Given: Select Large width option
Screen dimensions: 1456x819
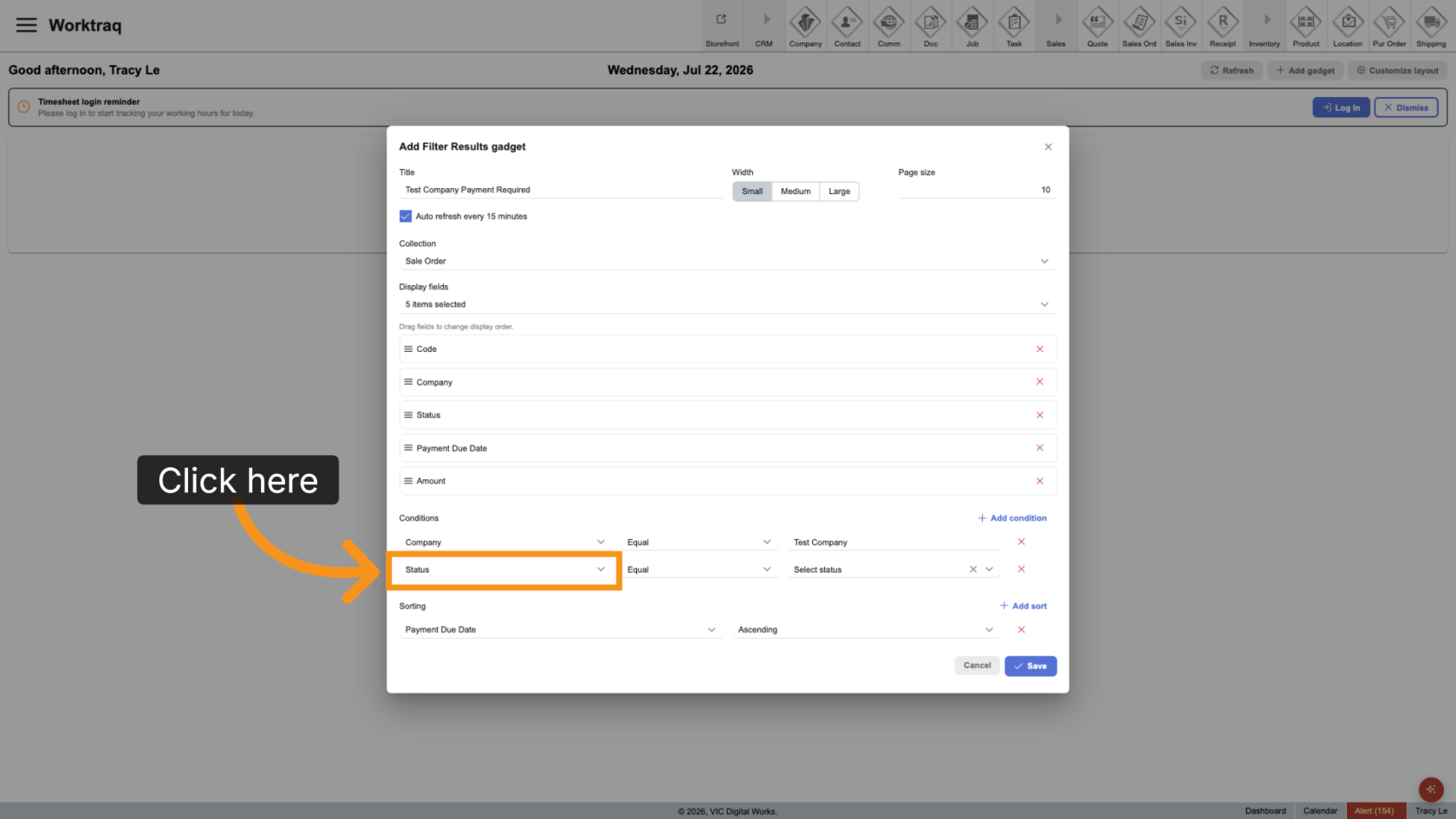Looking at the screenshot, I should tap(839, 192).
